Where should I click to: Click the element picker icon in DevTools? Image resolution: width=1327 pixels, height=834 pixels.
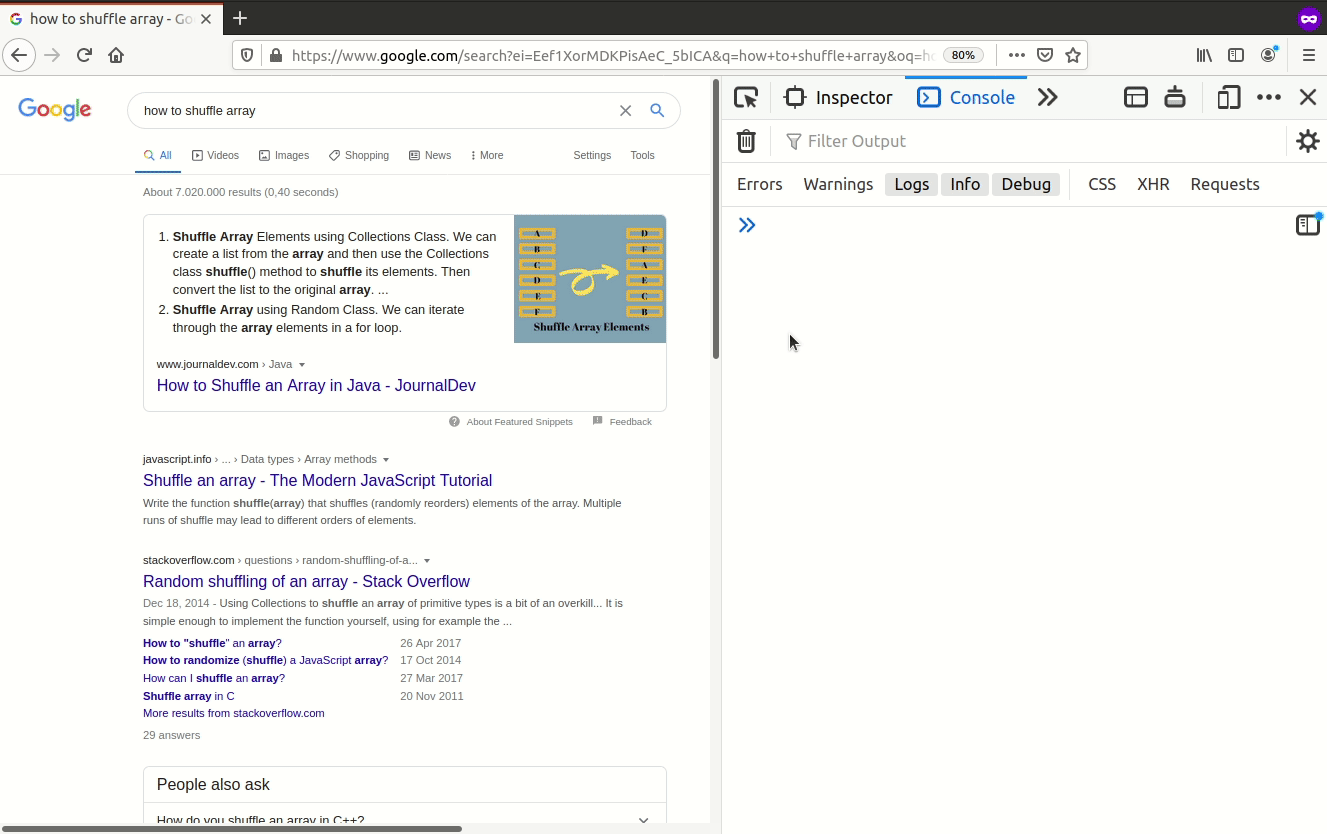click(x=746, y=97)
